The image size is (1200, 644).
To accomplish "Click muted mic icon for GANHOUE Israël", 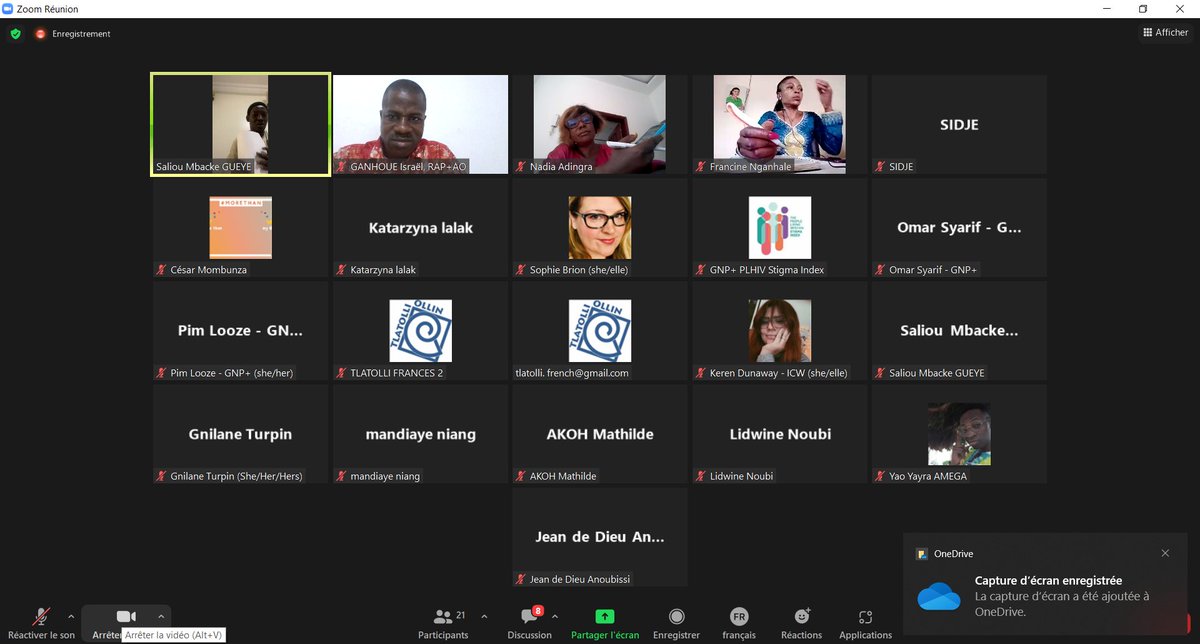I will [341, 167].
